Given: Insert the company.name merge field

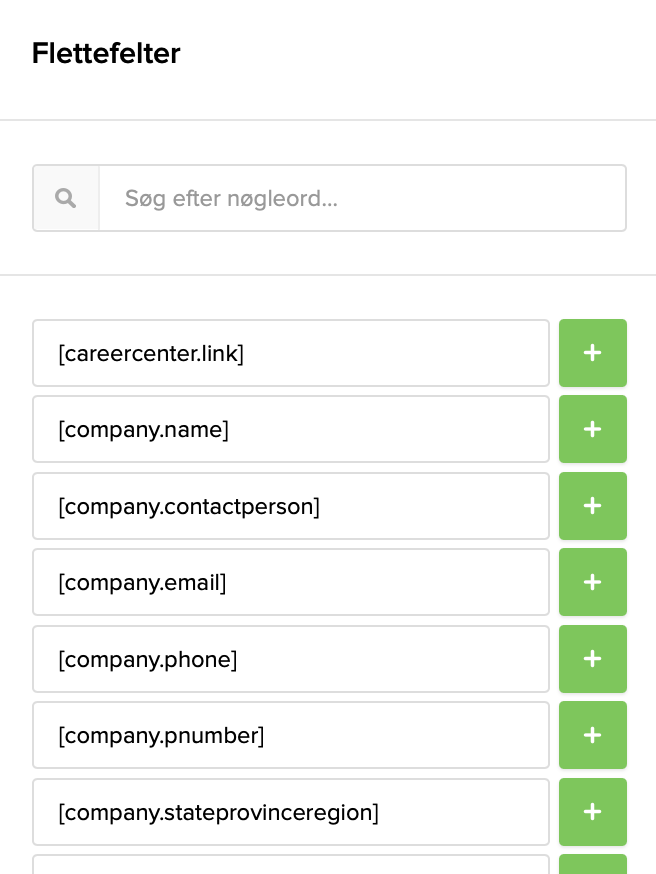Looking at the screenshot, I should click(x=290, y=429).
